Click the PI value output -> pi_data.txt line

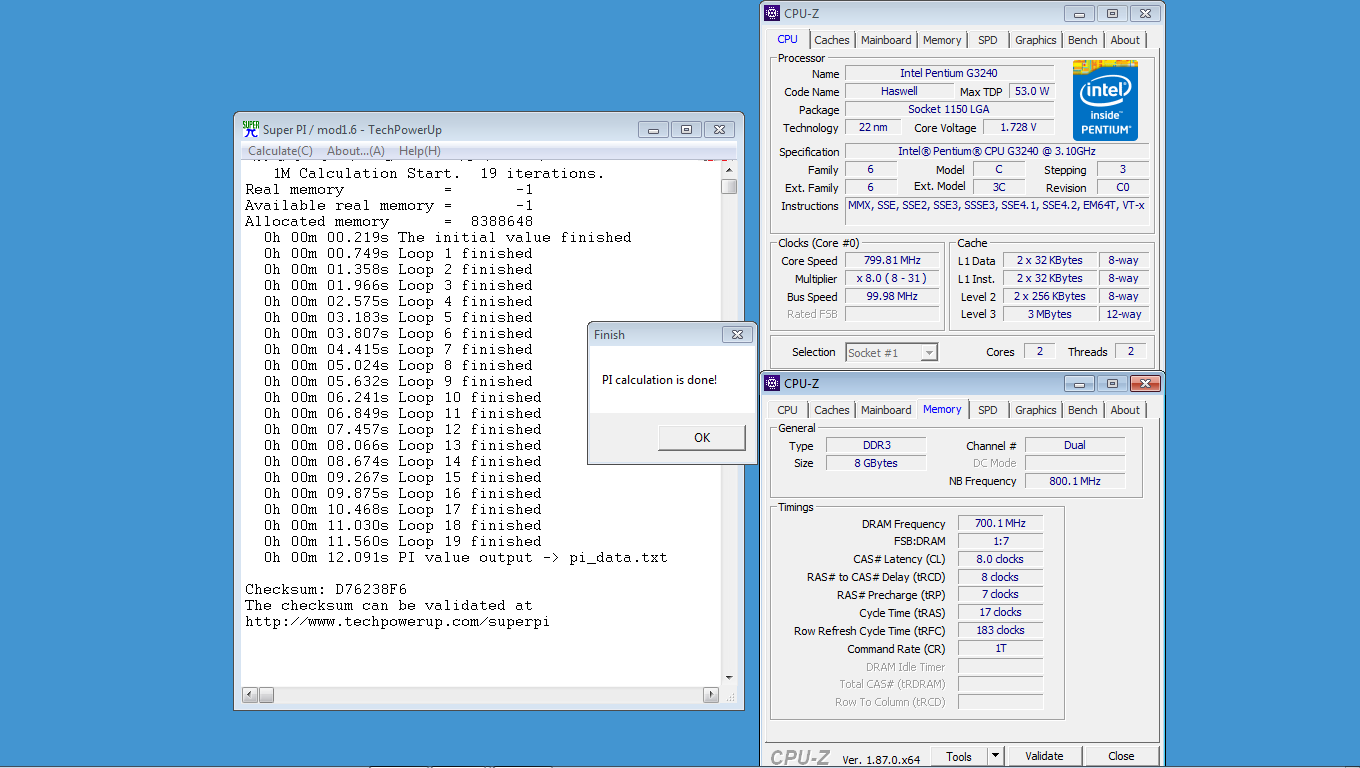click(x=466, y=557)
